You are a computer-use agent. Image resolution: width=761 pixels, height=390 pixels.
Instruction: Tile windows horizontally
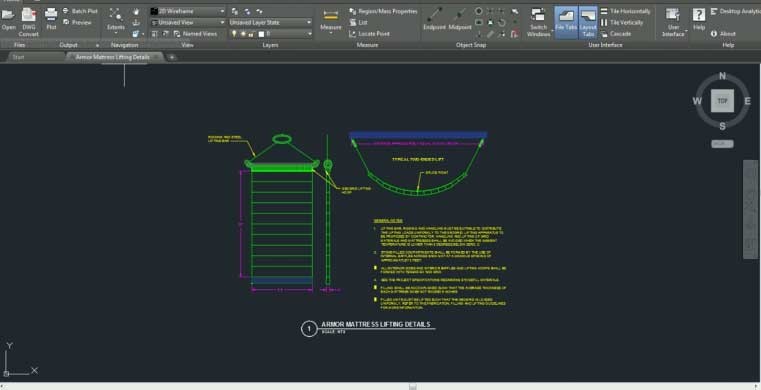pos(625,11)
